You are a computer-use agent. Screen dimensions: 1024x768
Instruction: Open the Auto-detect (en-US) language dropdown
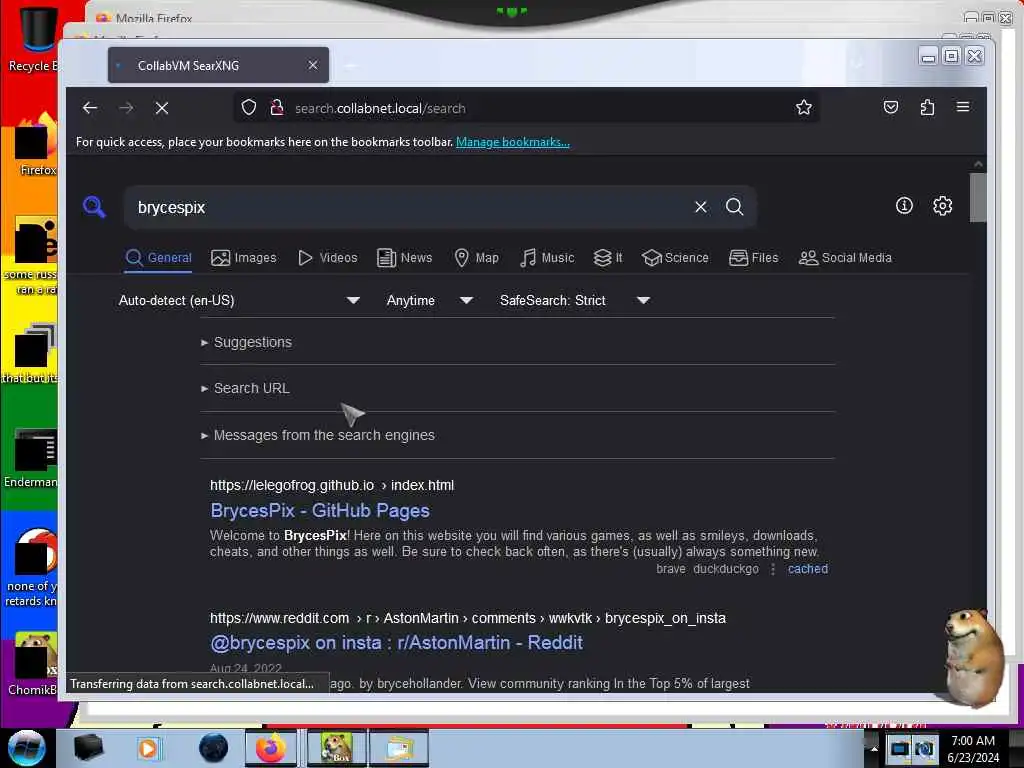pos(239,300)
